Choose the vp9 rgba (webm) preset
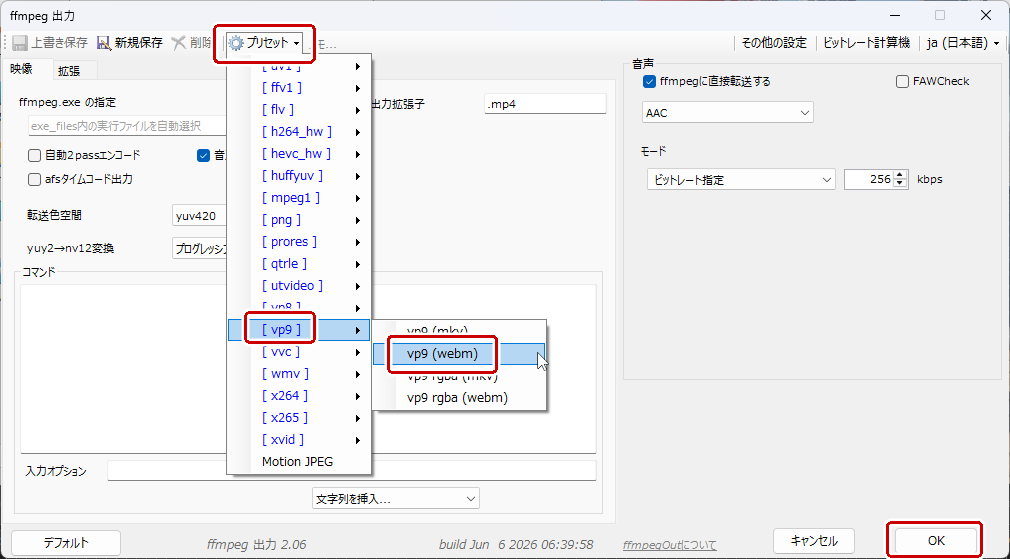The width and height of the screenshot is (1010, 559). (x=459, y=397)
